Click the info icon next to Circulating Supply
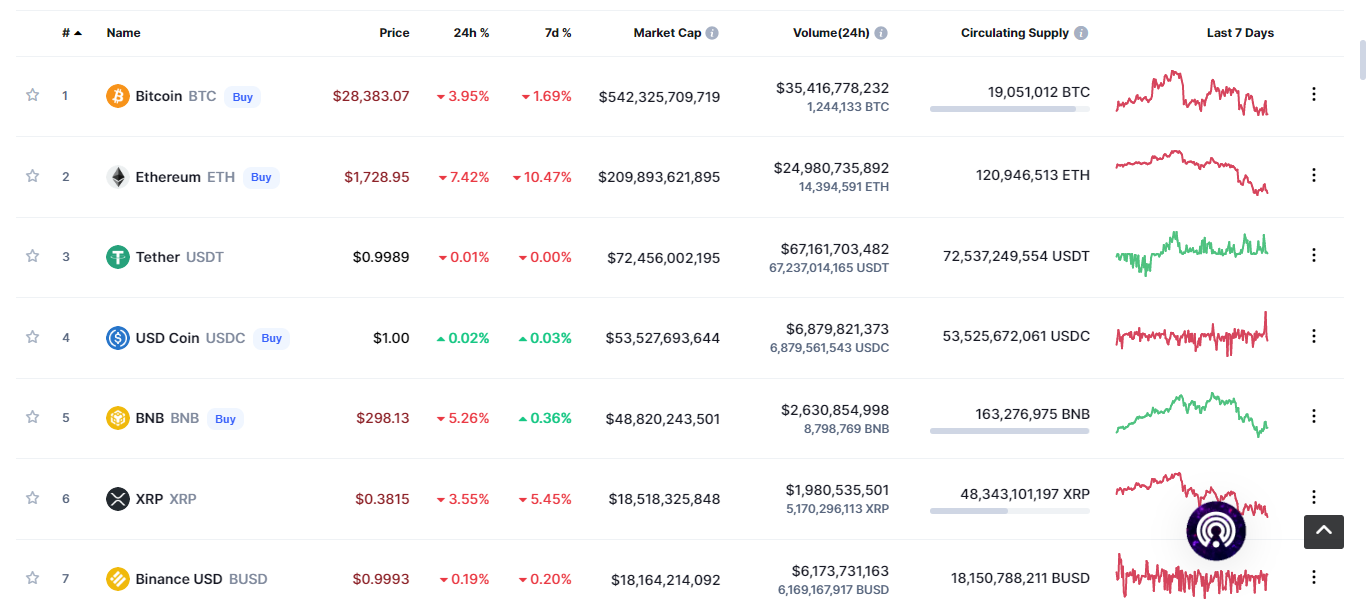 [1080, 33]
